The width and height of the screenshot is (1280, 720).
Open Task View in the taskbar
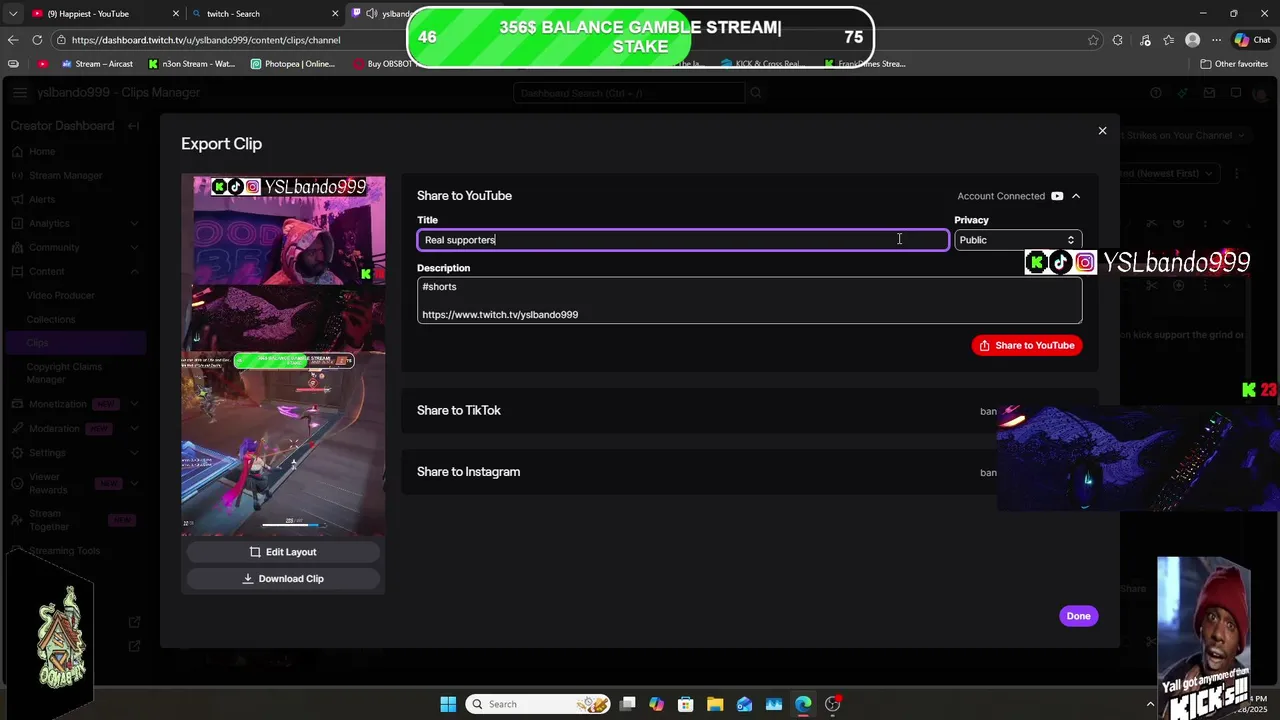click(627, 704)
